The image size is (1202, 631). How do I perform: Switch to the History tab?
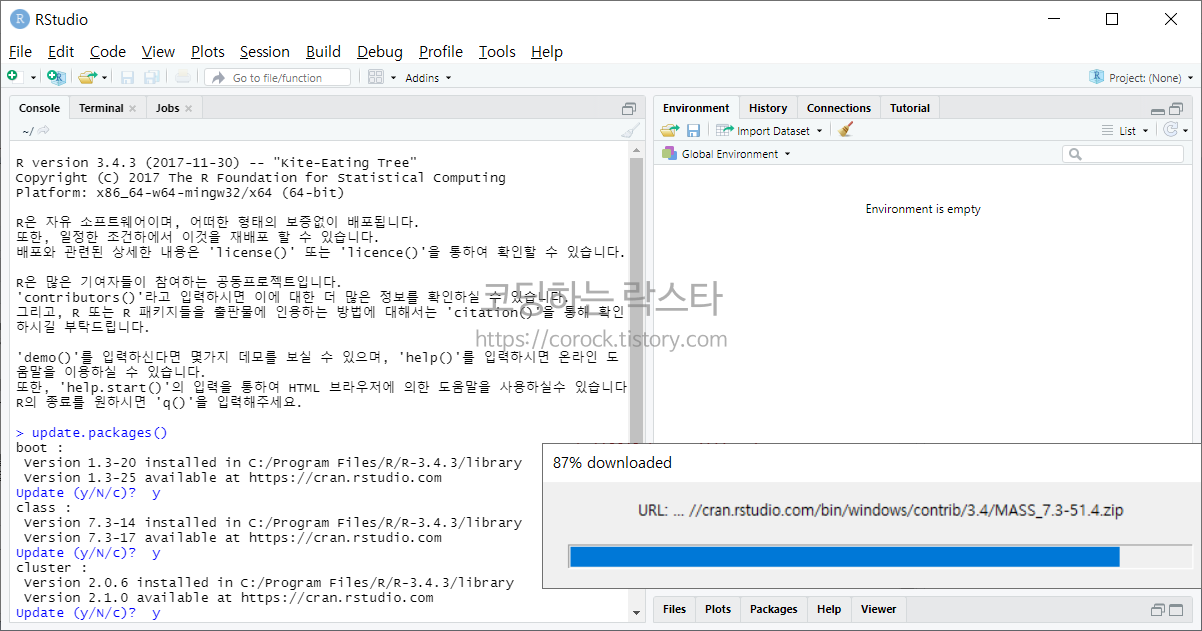768,108
